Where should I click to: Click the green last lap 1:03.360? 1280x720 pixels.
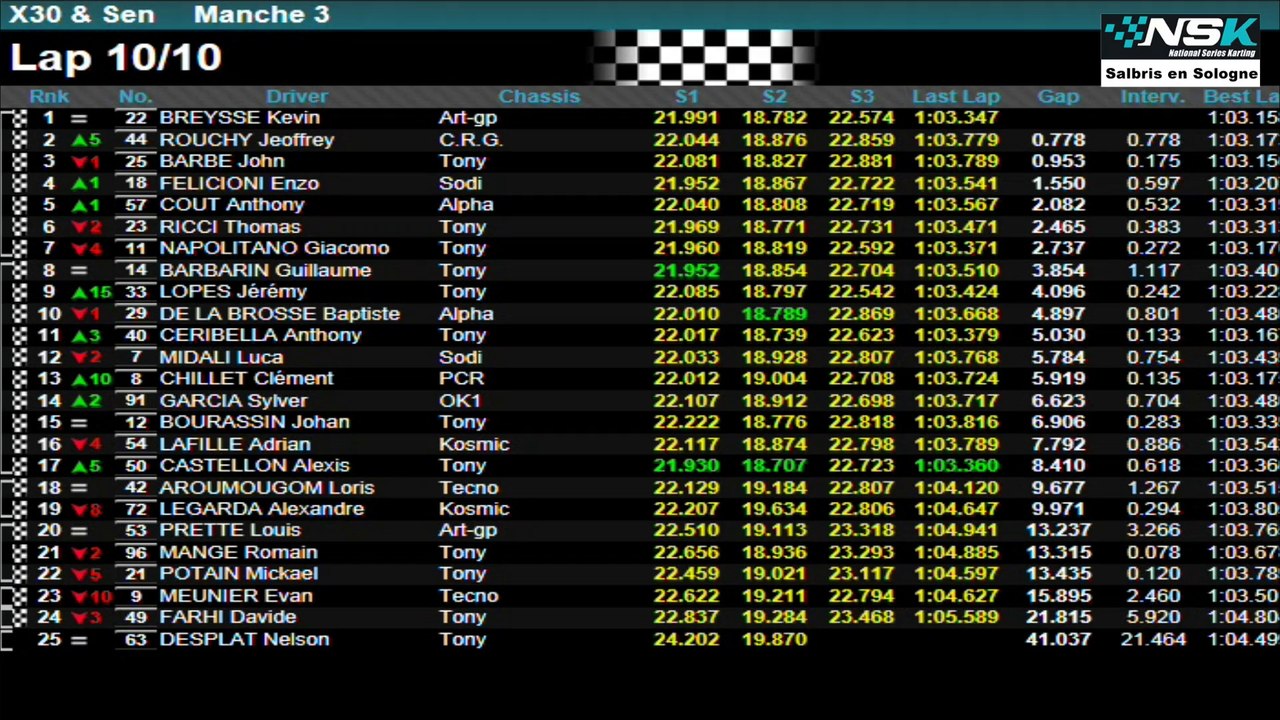point(956,466)
